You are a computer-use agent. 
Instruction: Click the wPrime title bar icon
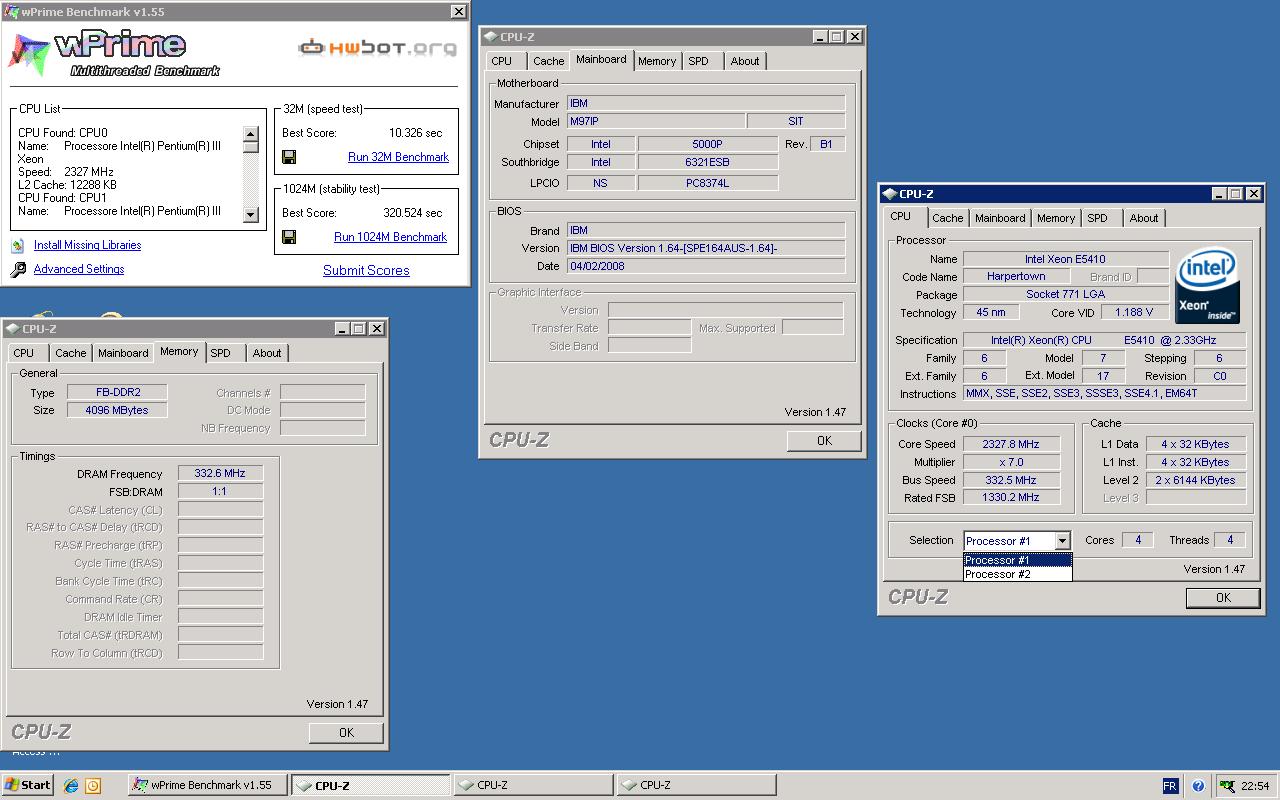coord(12,12)
